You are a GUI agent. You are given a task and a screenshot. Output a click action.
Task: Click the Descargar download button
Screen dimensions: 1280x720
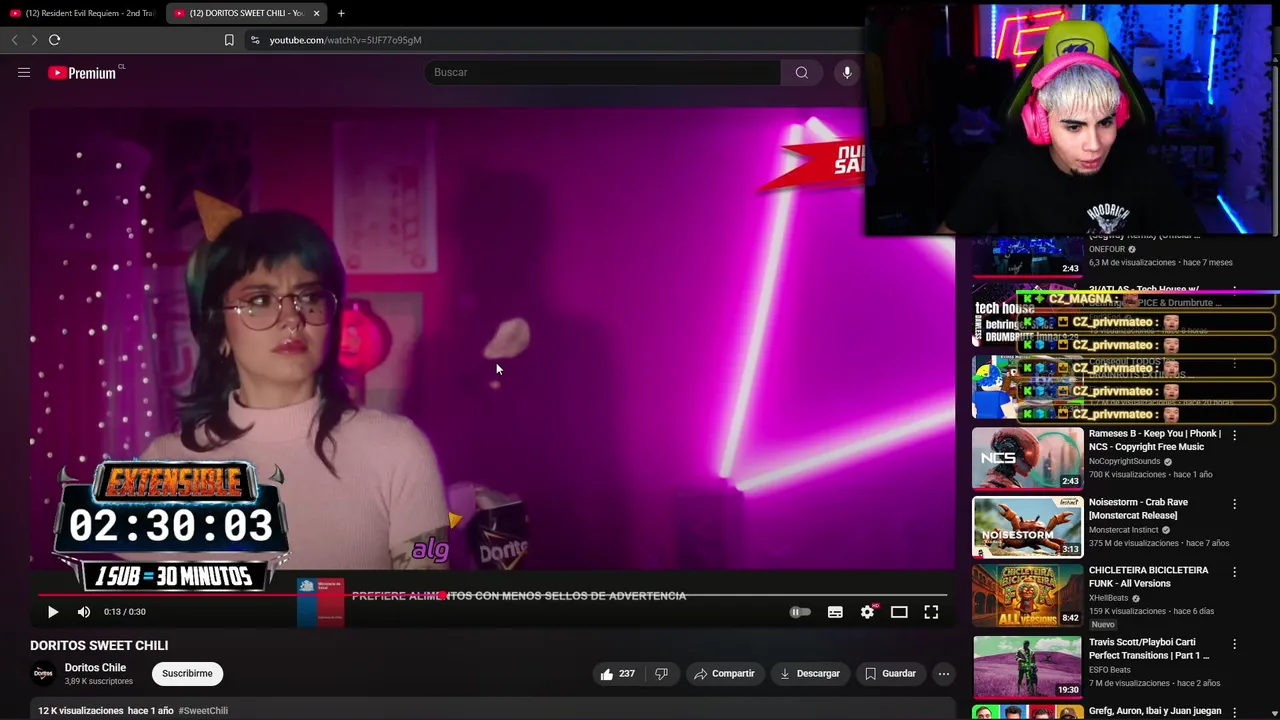(809, 674)
